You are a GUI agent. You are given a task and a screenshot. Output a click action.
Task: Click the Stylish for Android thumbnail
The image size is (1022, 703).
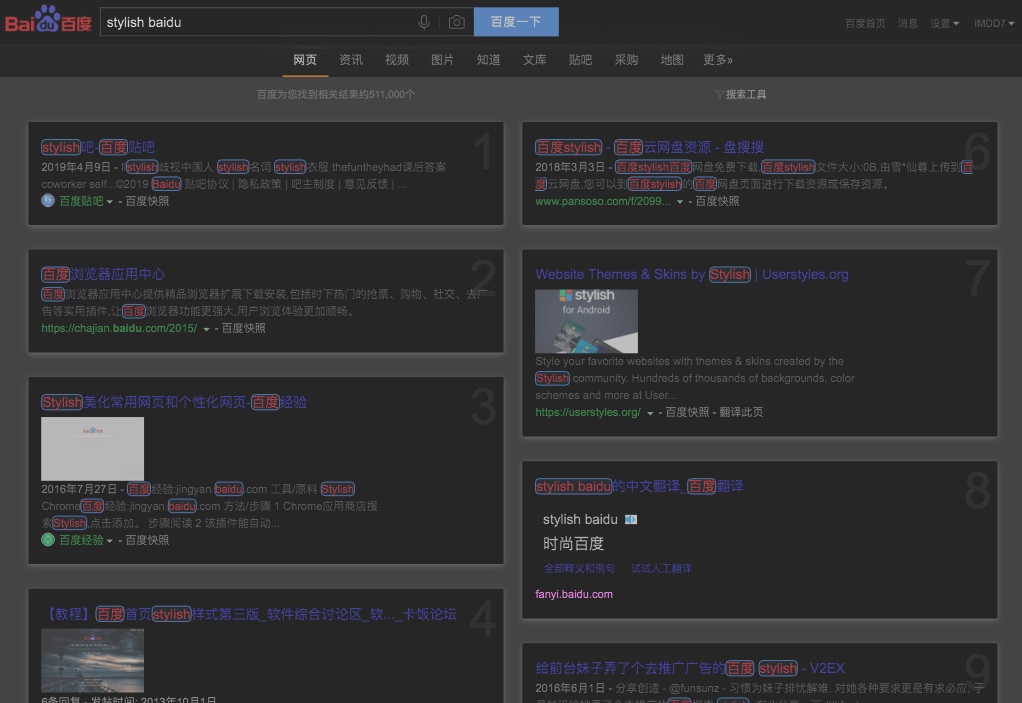tap(586, 321)
